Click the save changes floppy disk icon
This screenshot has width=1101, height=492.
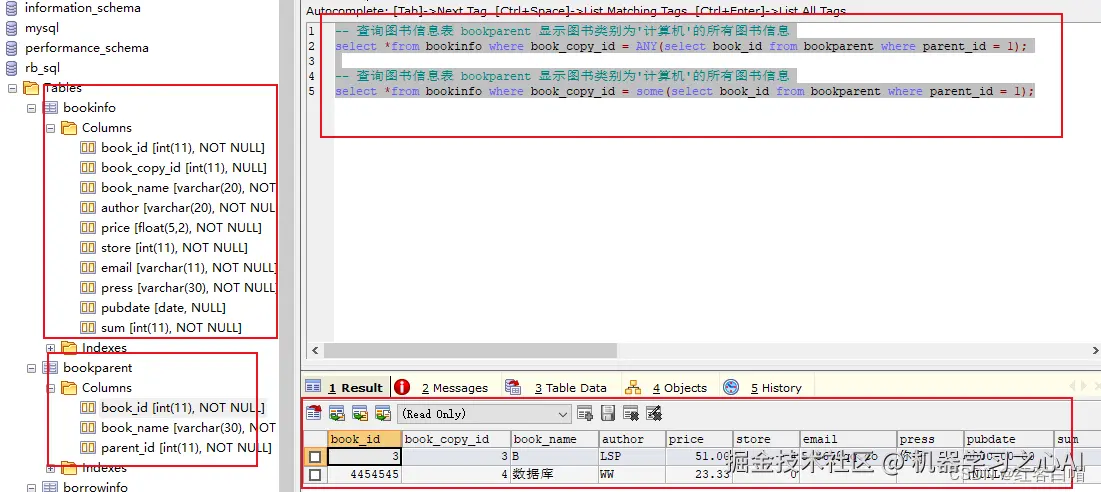coord(608,413)
